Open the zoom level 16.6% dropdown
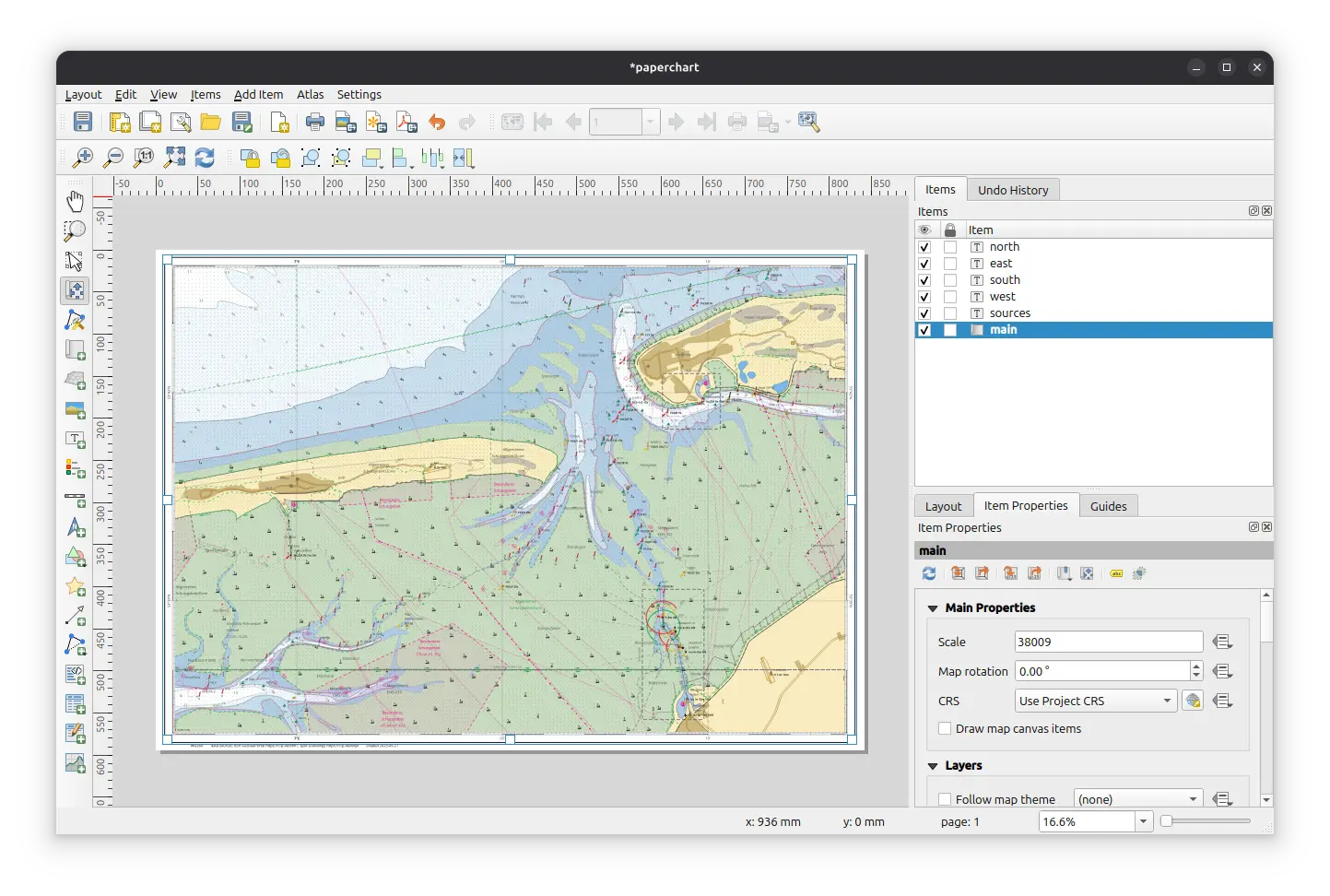Viewport: 1330px width, 896px height. click(x=1144, y=821)
